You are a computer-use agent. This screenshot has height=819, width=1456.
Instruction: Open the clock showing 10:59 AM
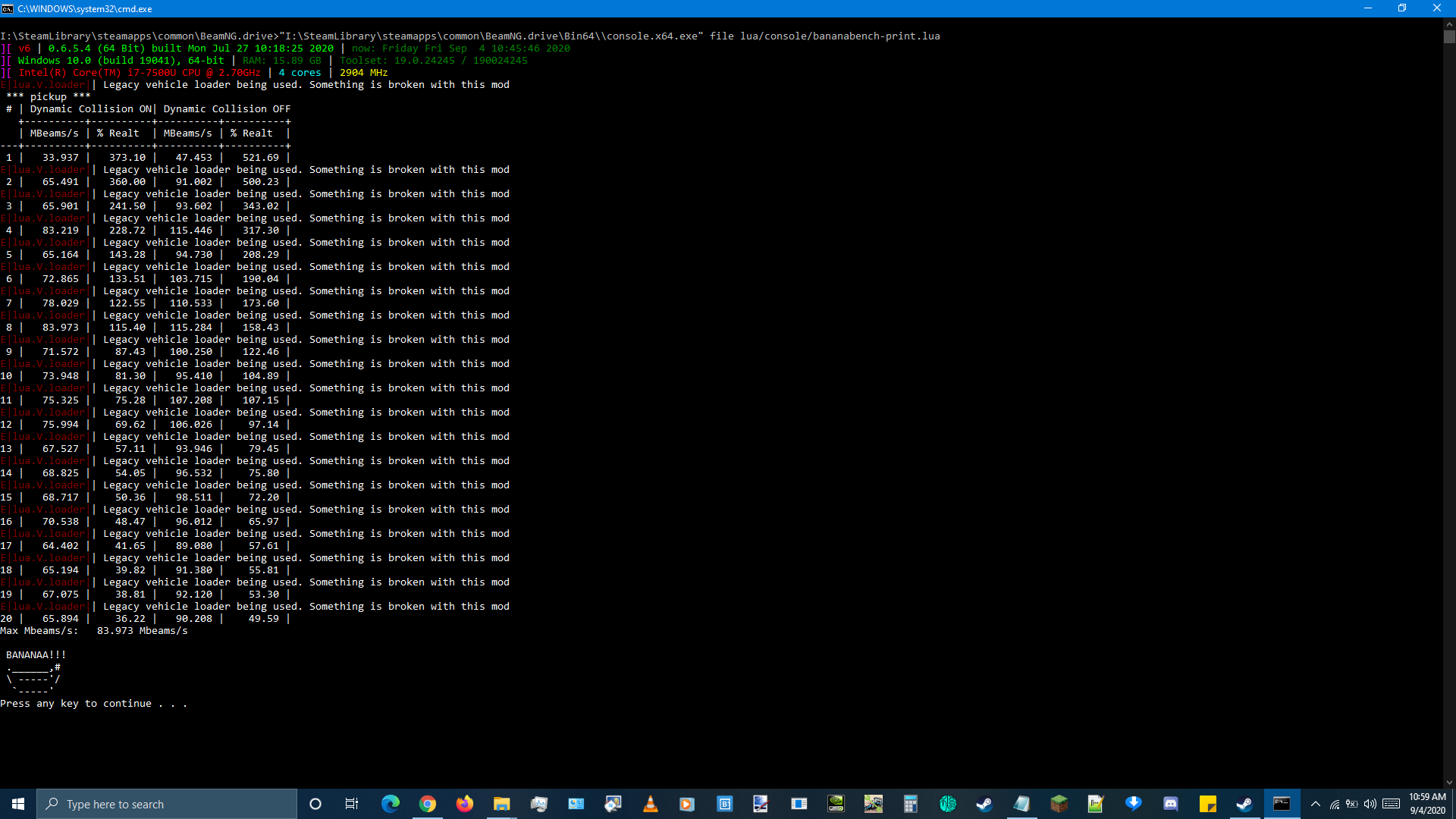coord(1427,804)
